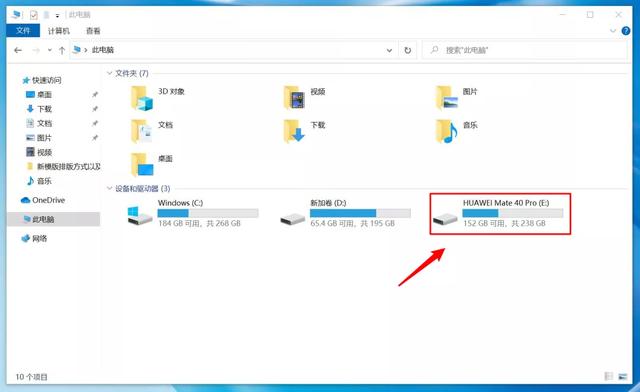The image size is (640, 392).
Task: Open the help question mark icon
Action: tap(626, 31)
